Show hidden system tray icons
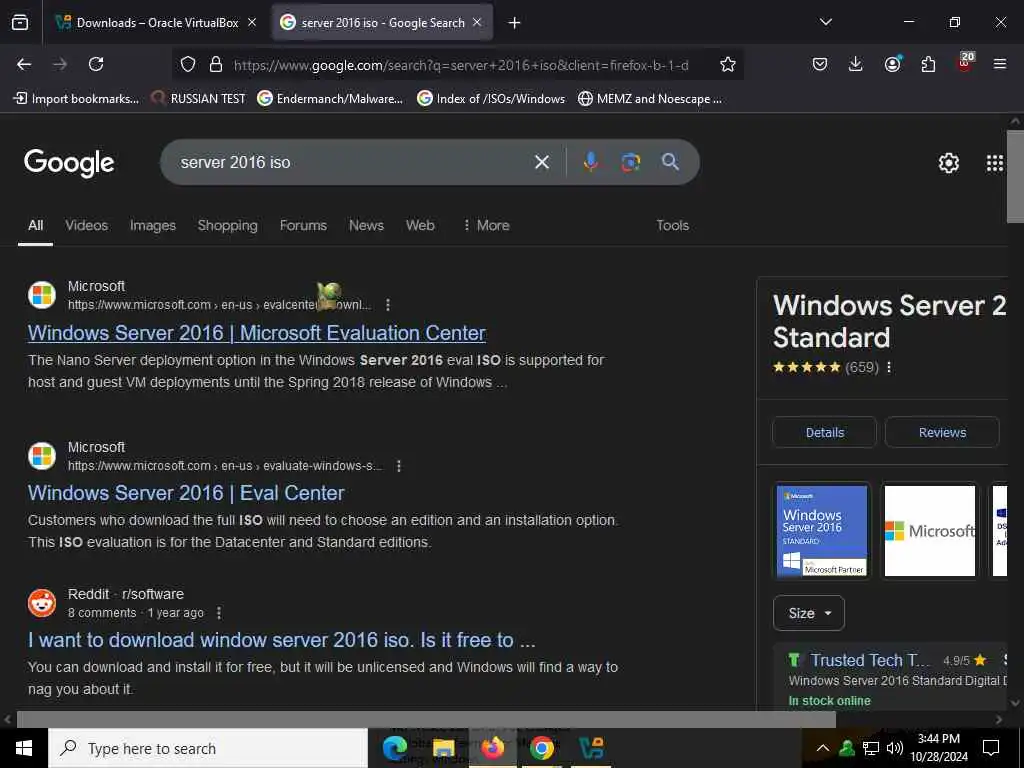1024x768 pixels. pos(823,748)
